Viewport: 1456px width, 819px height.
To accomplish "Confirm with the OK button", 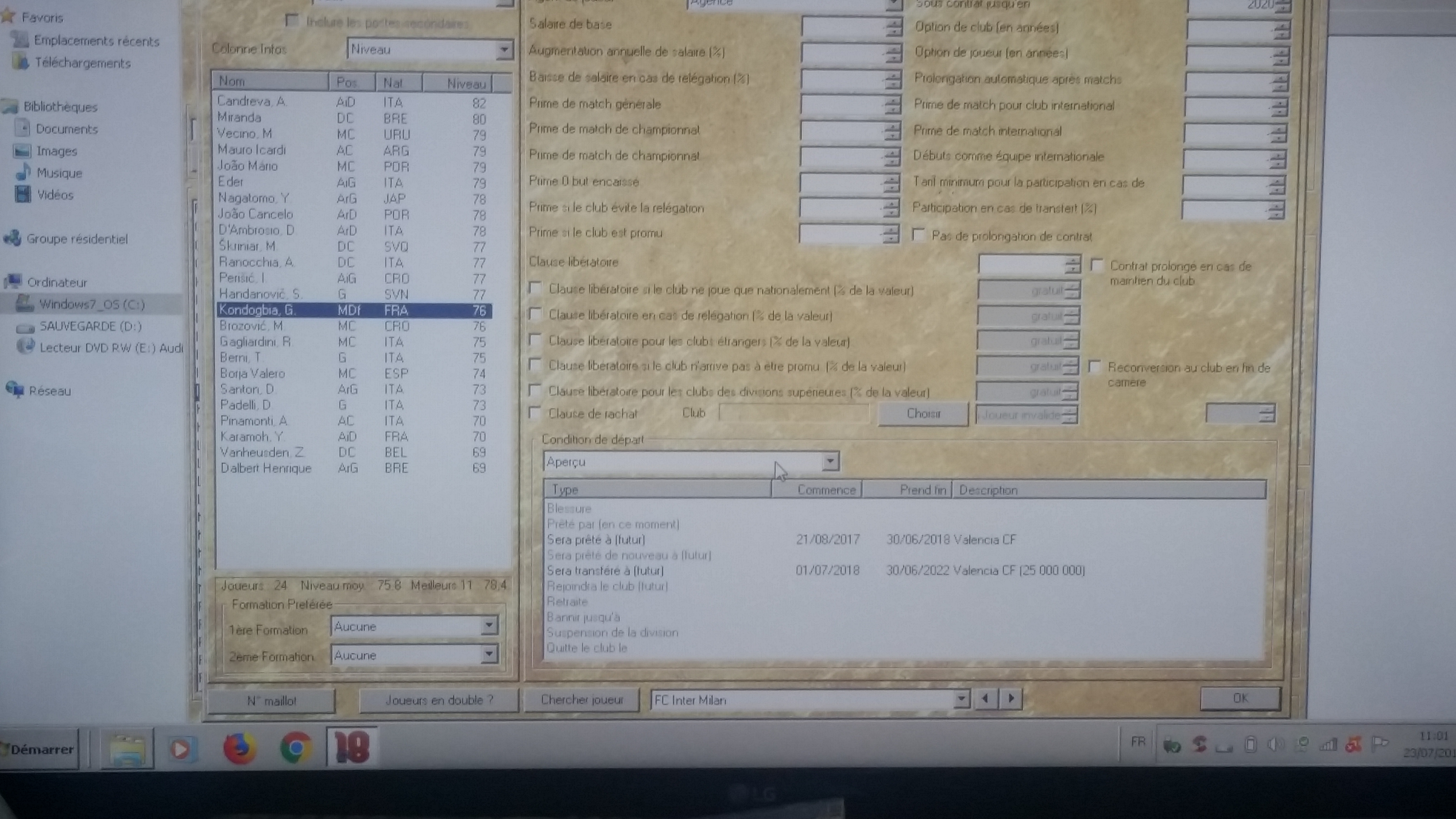I will click(x=1241, y=698).
